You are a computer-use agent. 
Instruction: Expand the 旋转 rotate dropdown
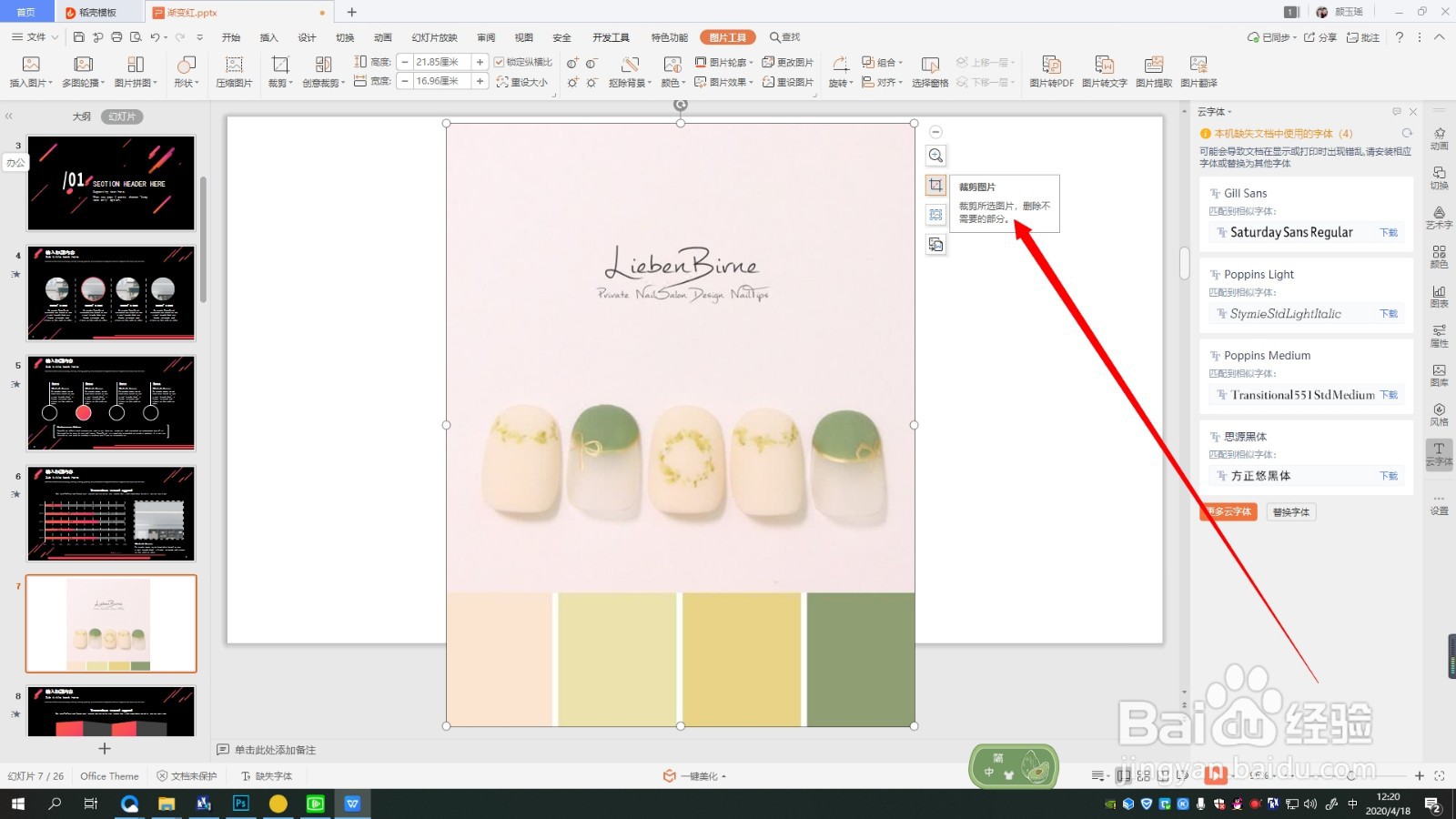tap(841, 71)
